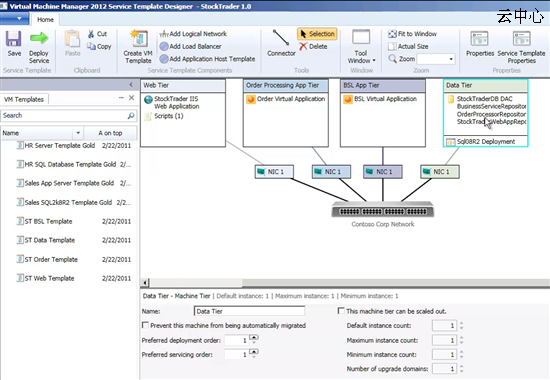Minimize the VM Templates panel
The height and width of the screenshot is (380, 550).
121,98
